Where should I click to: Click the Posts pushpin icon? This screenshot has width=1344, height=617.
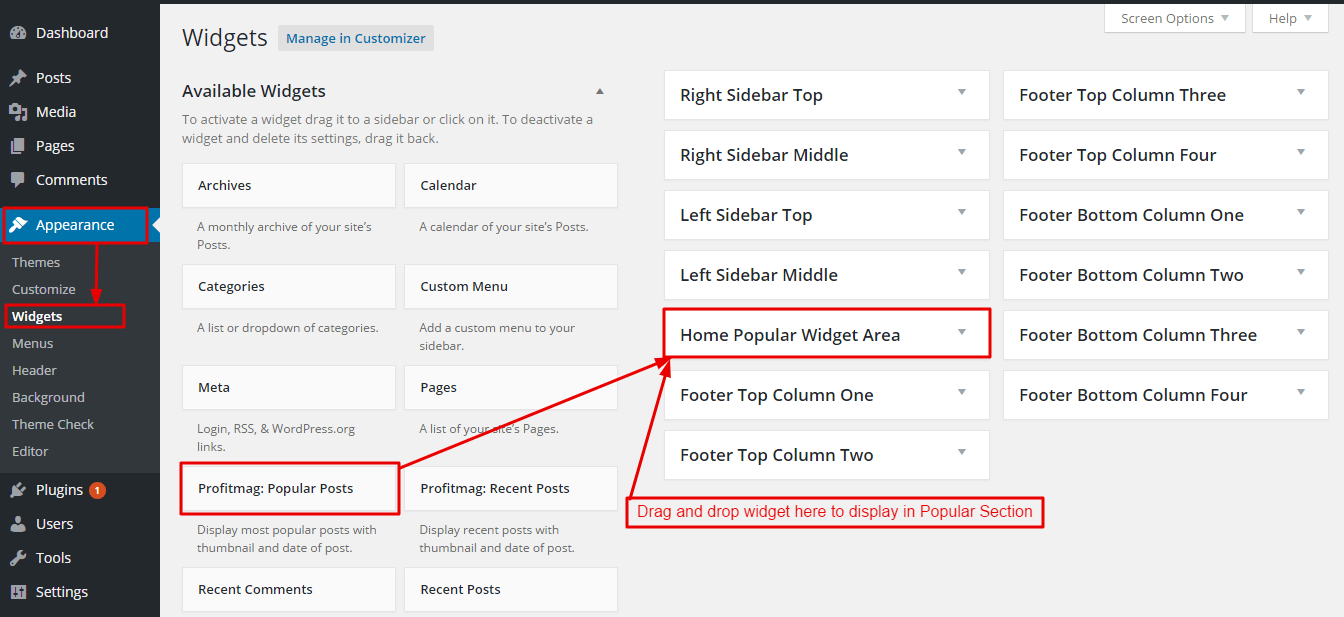coord(18,78)
